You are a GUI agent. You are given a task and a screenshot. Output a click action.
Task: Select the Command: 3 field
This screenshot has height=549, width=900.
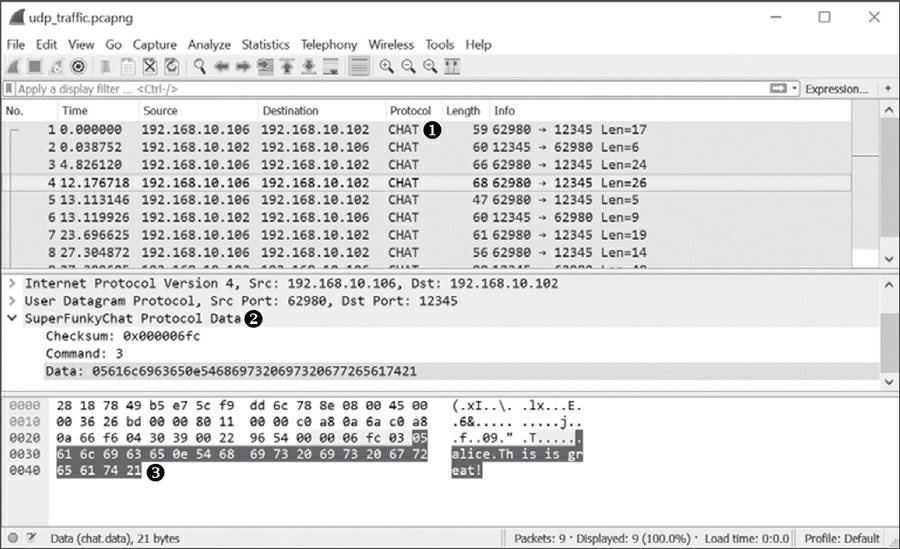click(84, 353)
